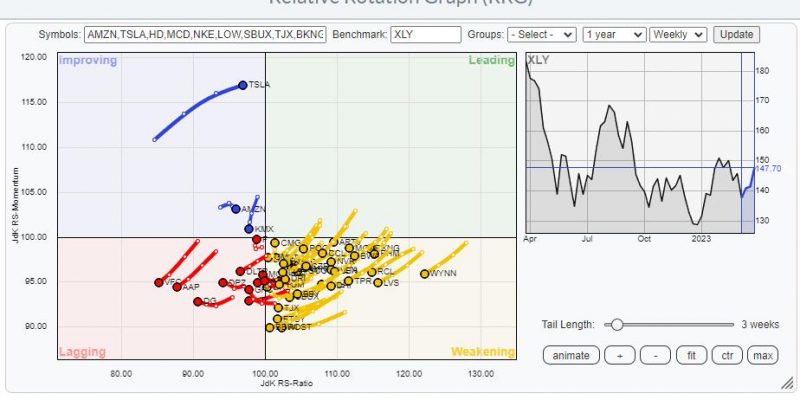Click the minus zoom button
Screen dimensions: 800x400
coord(656,355)
